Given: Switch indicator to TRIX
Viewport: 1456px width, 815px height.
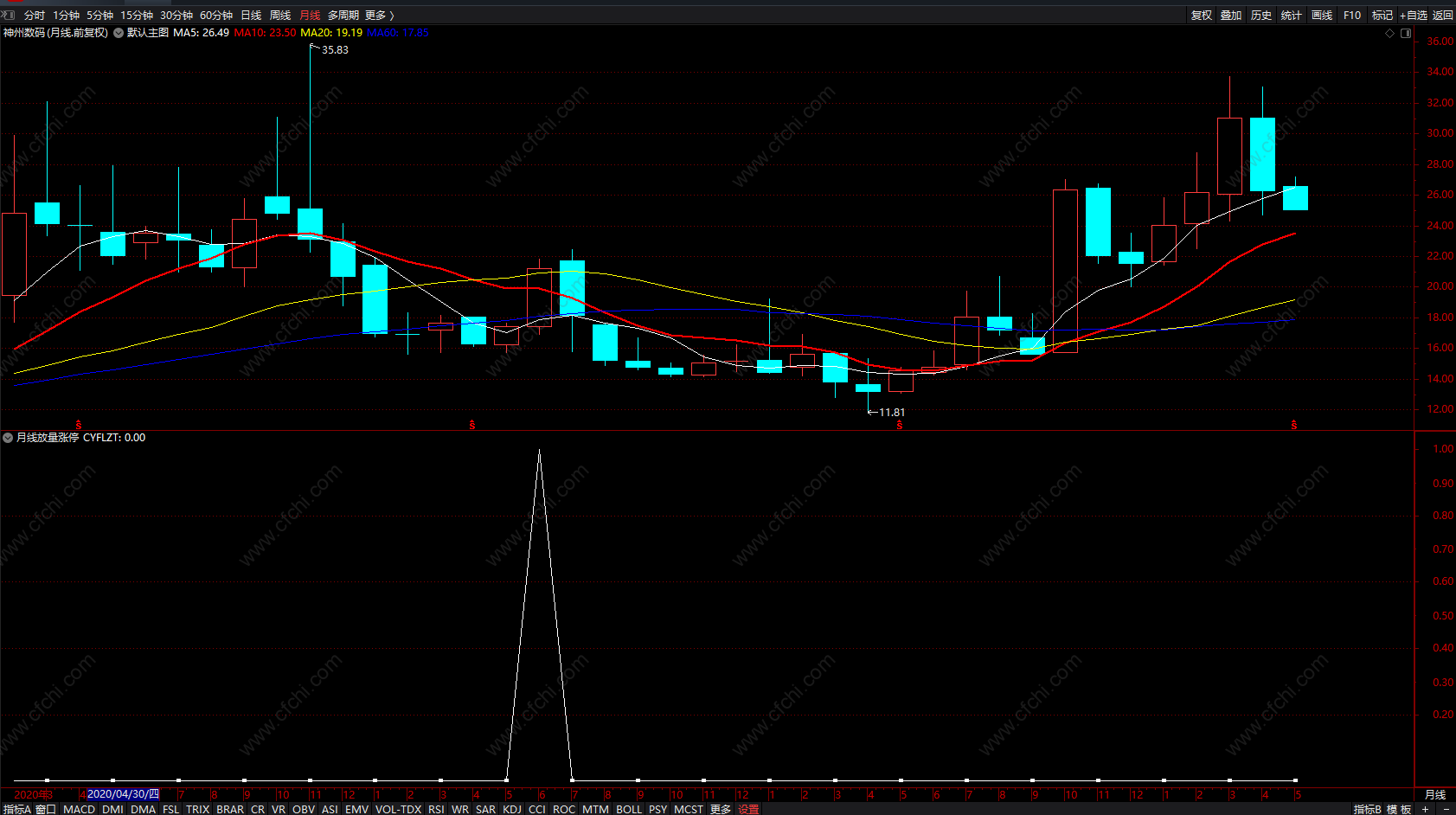Looking at the screenshot, I should [x=197, y=809].
